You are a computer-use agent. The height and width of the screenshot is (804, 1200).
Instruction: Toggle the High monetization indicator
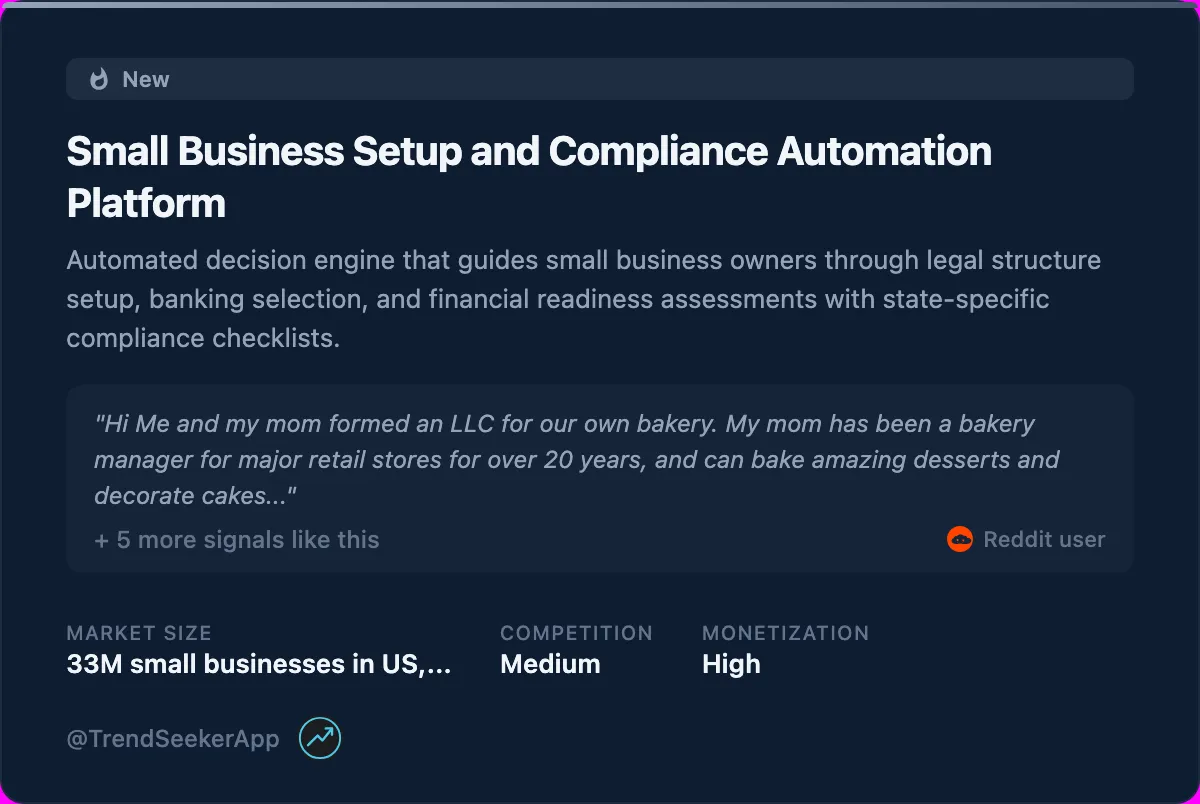click(731, 664)
